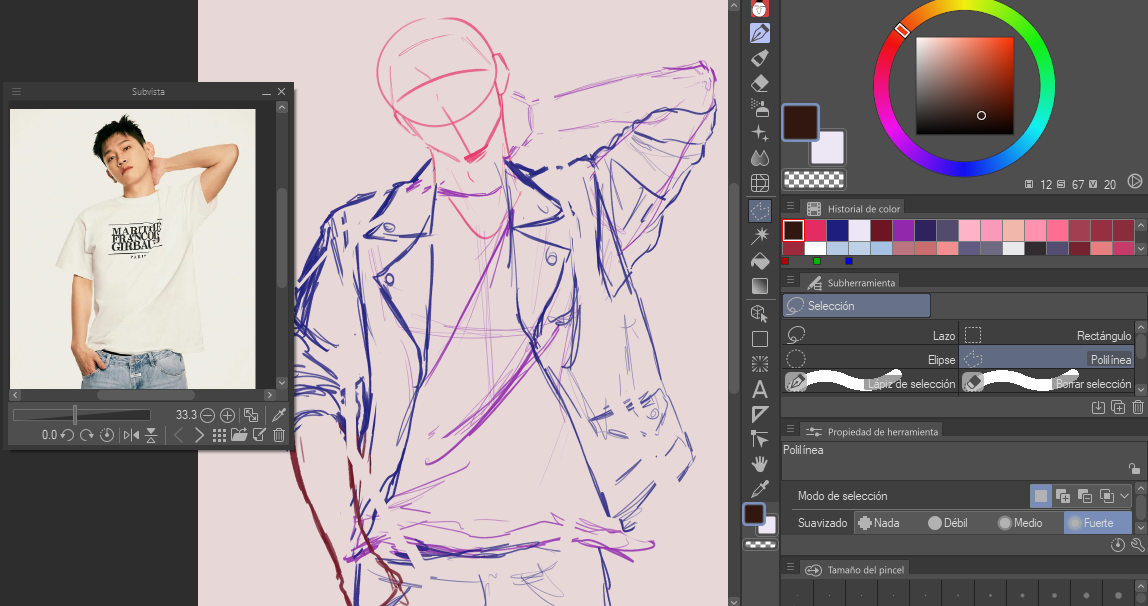Open Historial de color panel menu
The height and width of the screenshot is (606, 1148).
pos(790,207)
